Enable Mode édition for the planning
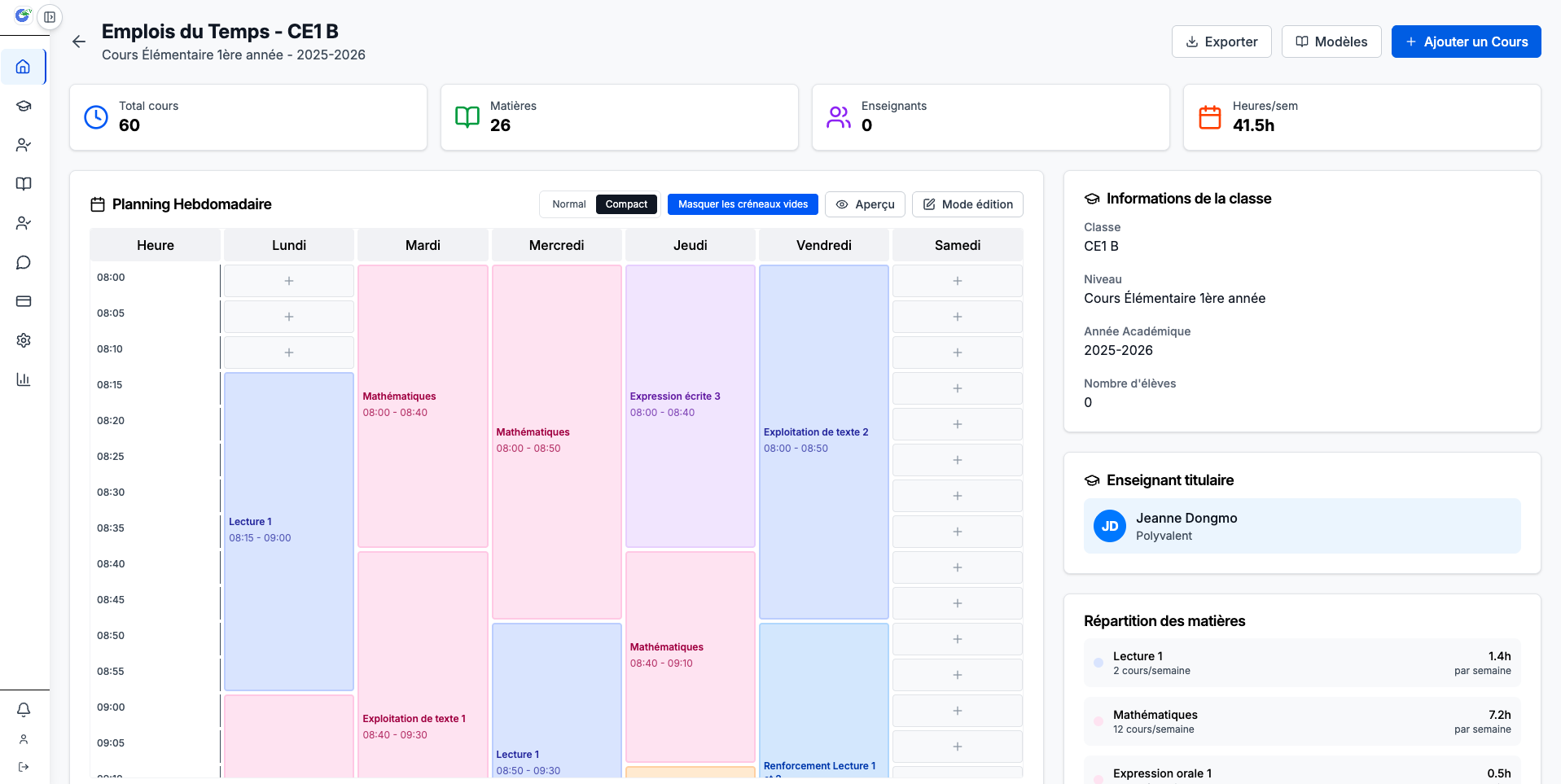 pos(967,204)
